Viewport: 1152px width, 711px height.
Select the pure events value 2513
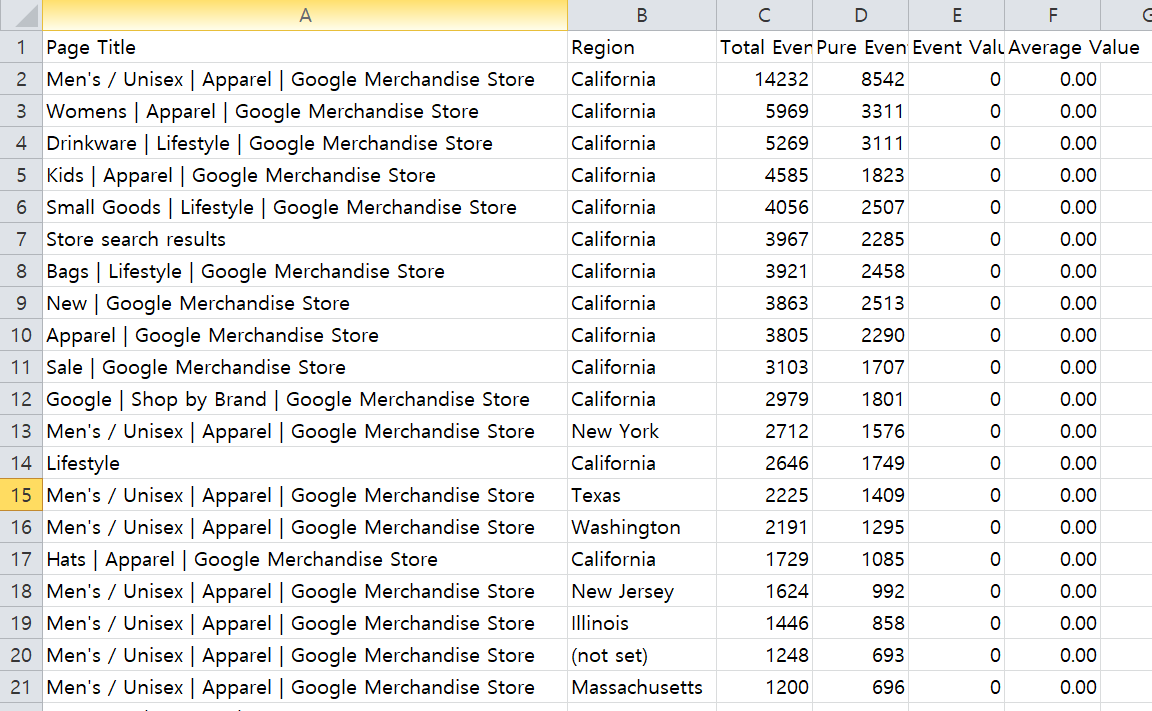tap(860, 303)
